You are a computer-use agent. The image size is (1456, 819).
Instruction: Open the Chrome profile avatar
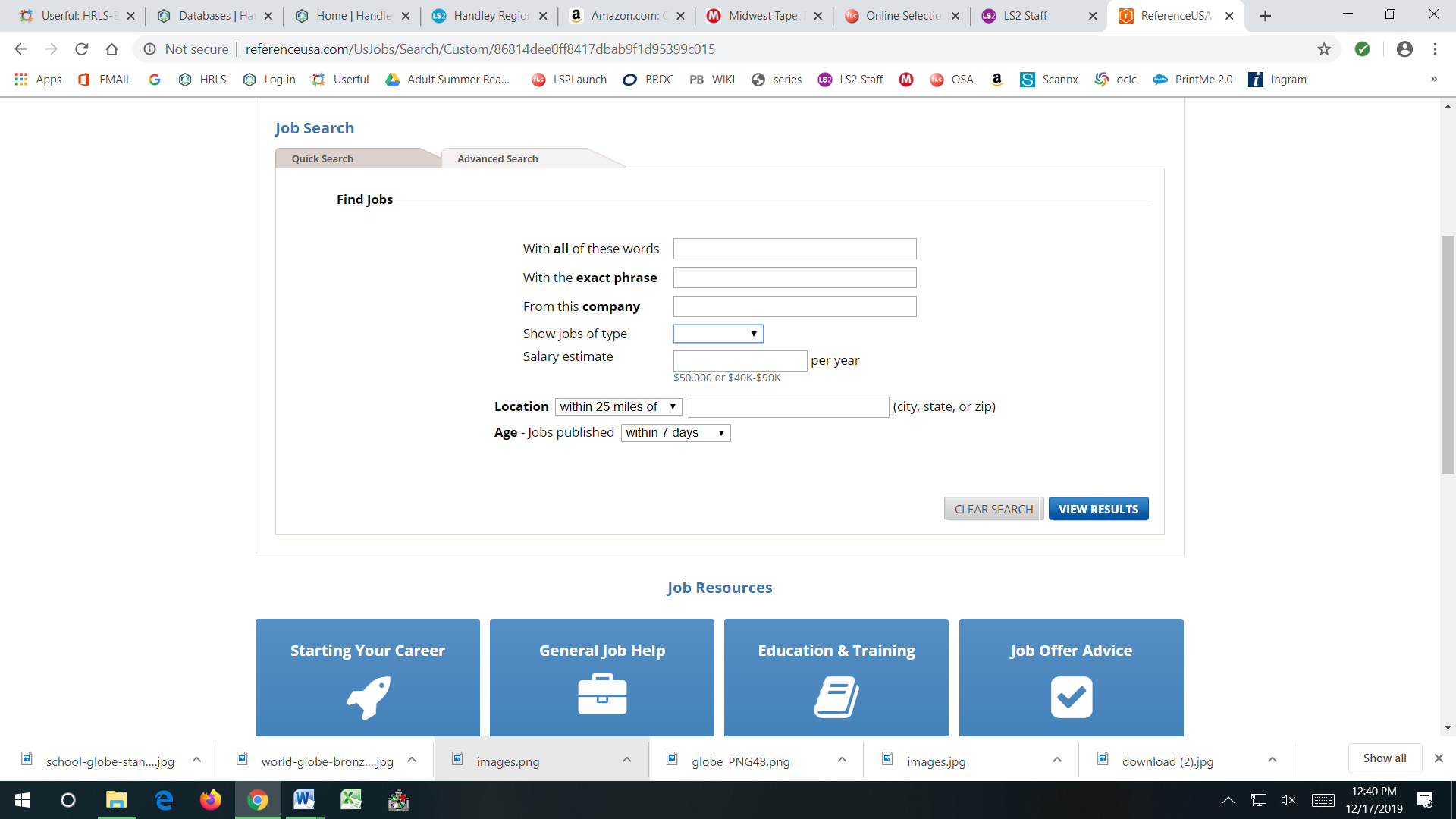1405,49
